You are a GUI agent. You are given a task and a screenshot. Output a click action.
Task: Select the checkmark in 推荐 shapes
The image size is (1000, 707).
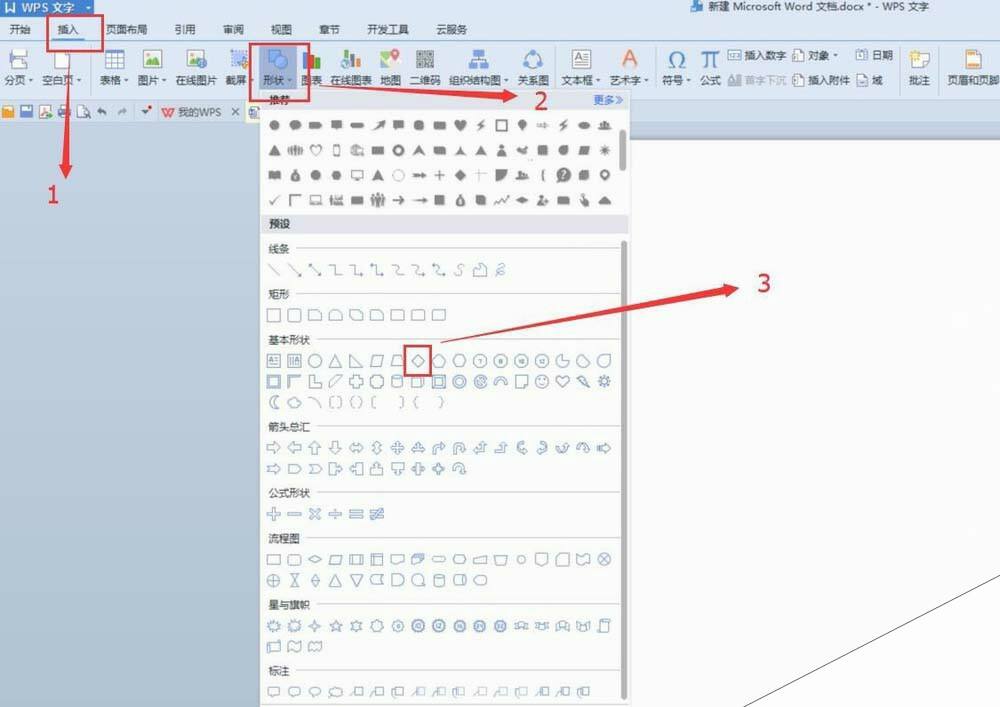(274, 200)
